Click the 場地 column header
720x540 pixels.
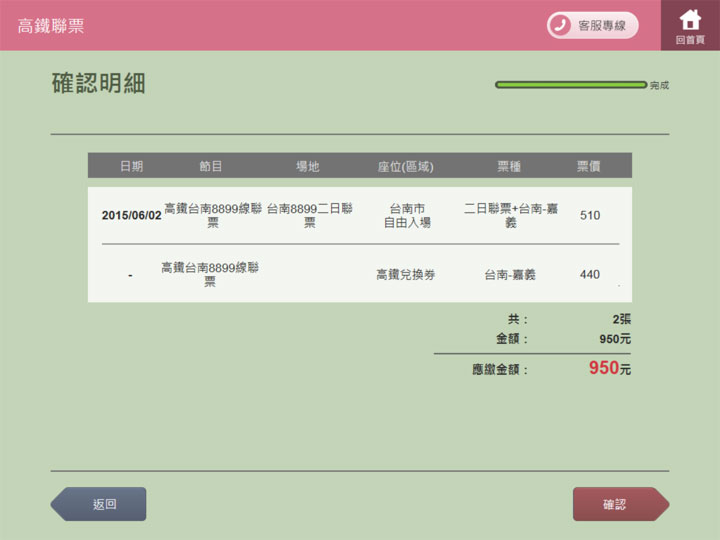coord(308,166)
